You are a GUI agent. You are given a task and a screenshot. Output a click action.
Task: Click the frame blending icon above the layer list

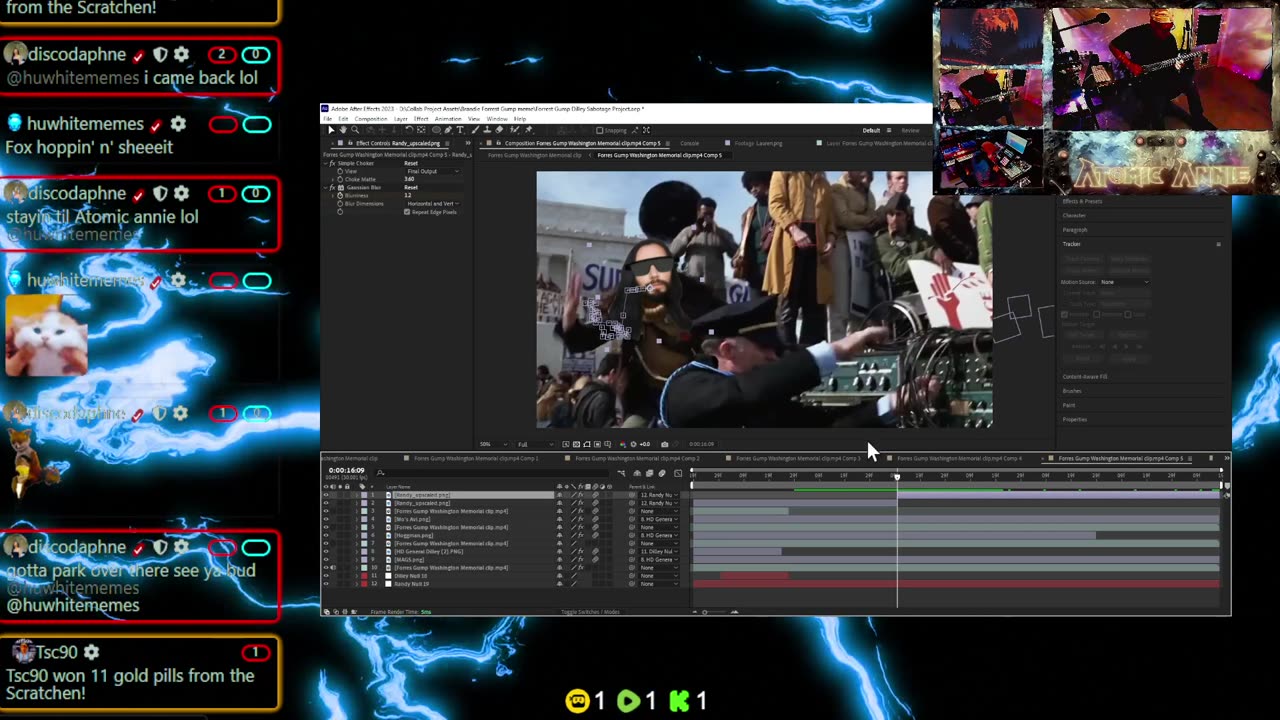[x=650, y=473]
